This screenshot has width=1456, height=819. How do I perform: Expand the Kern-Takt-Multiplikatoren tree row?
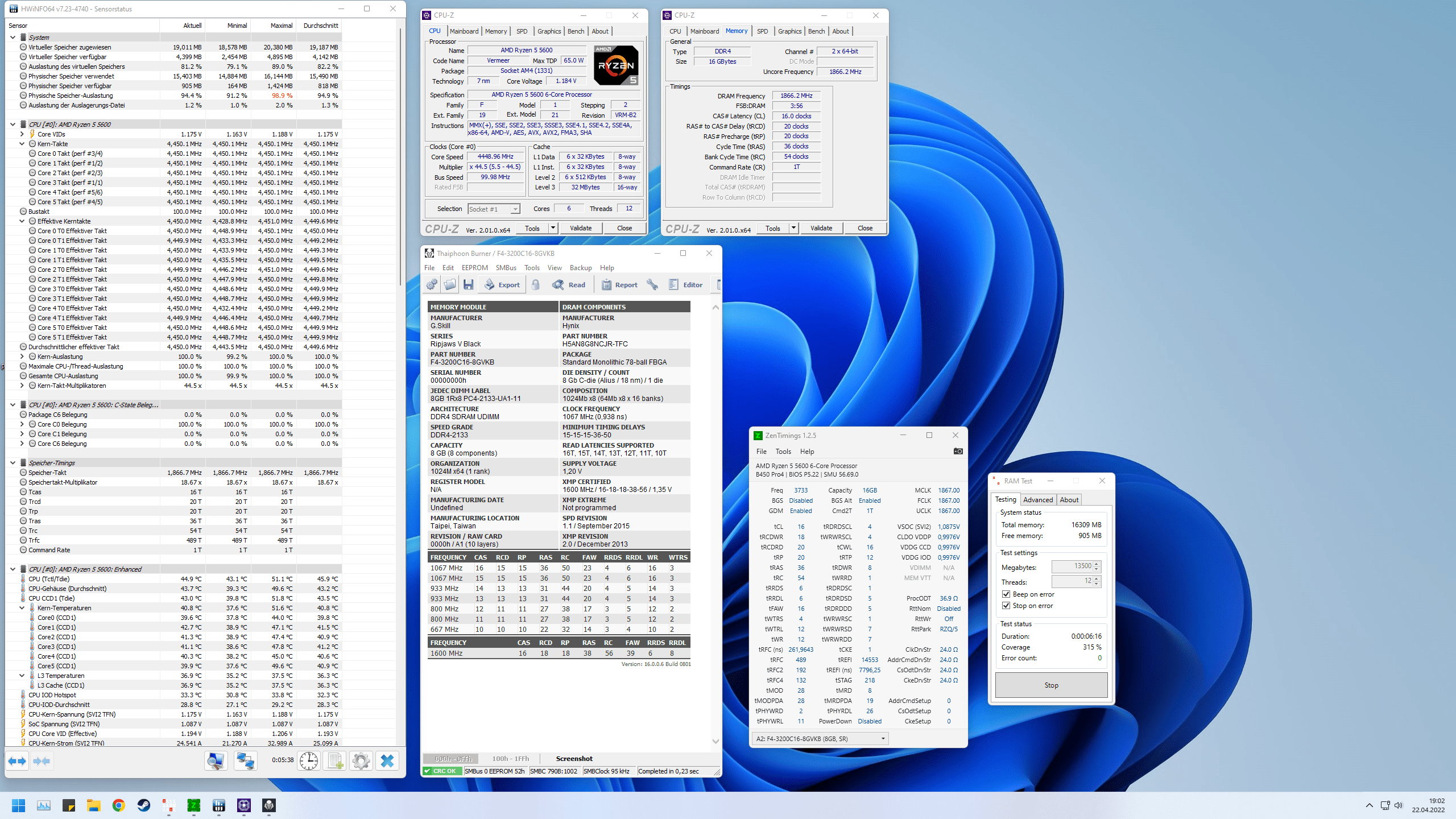[x=22, y=386]
